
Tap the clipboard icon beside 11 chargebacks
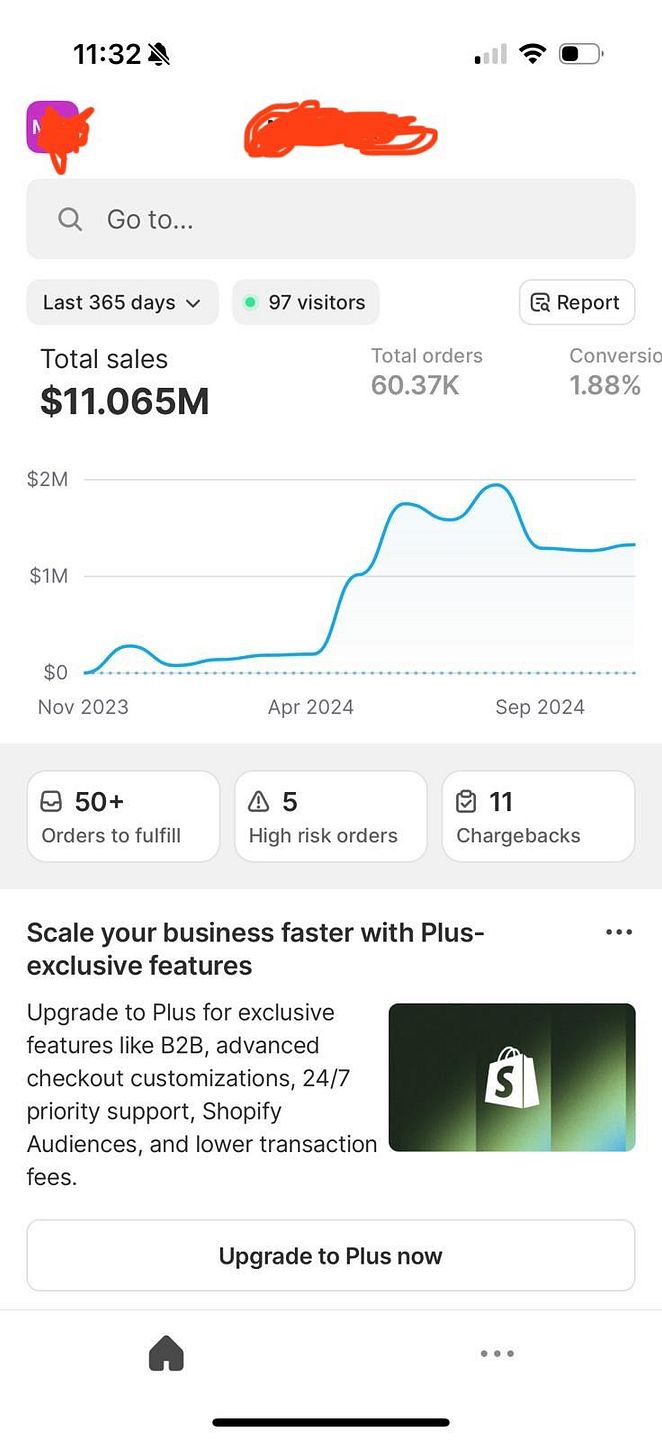[465, 801]
